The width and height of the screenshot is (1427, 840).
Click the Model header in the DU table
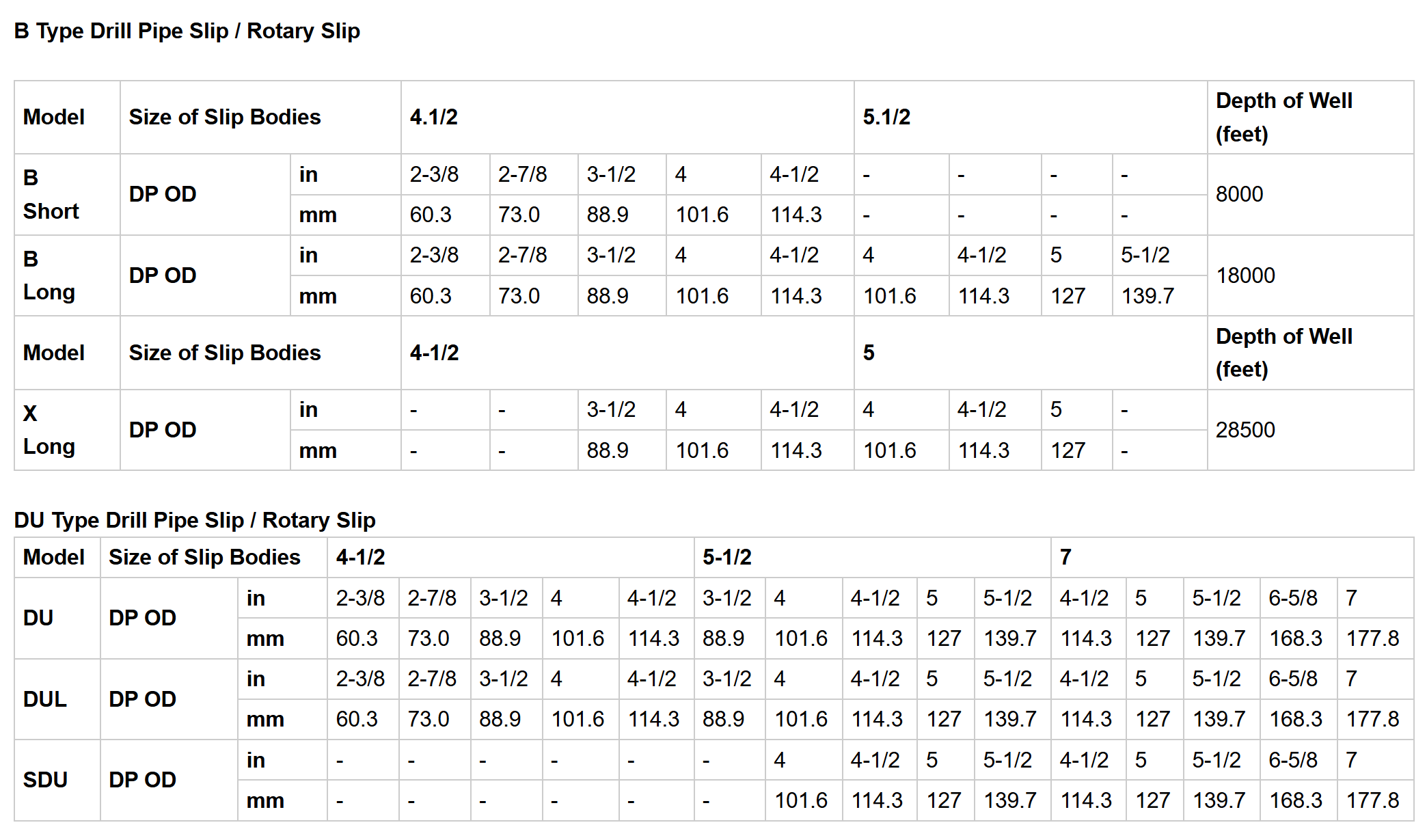(x=54, y=557)
